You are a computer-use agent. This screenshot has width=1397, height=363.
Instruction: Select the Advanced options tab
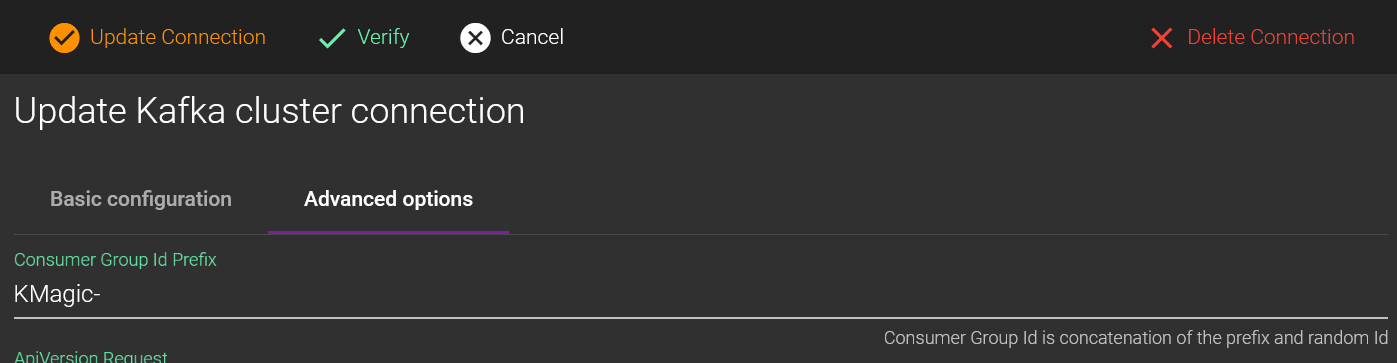click(x=388, y=199)
